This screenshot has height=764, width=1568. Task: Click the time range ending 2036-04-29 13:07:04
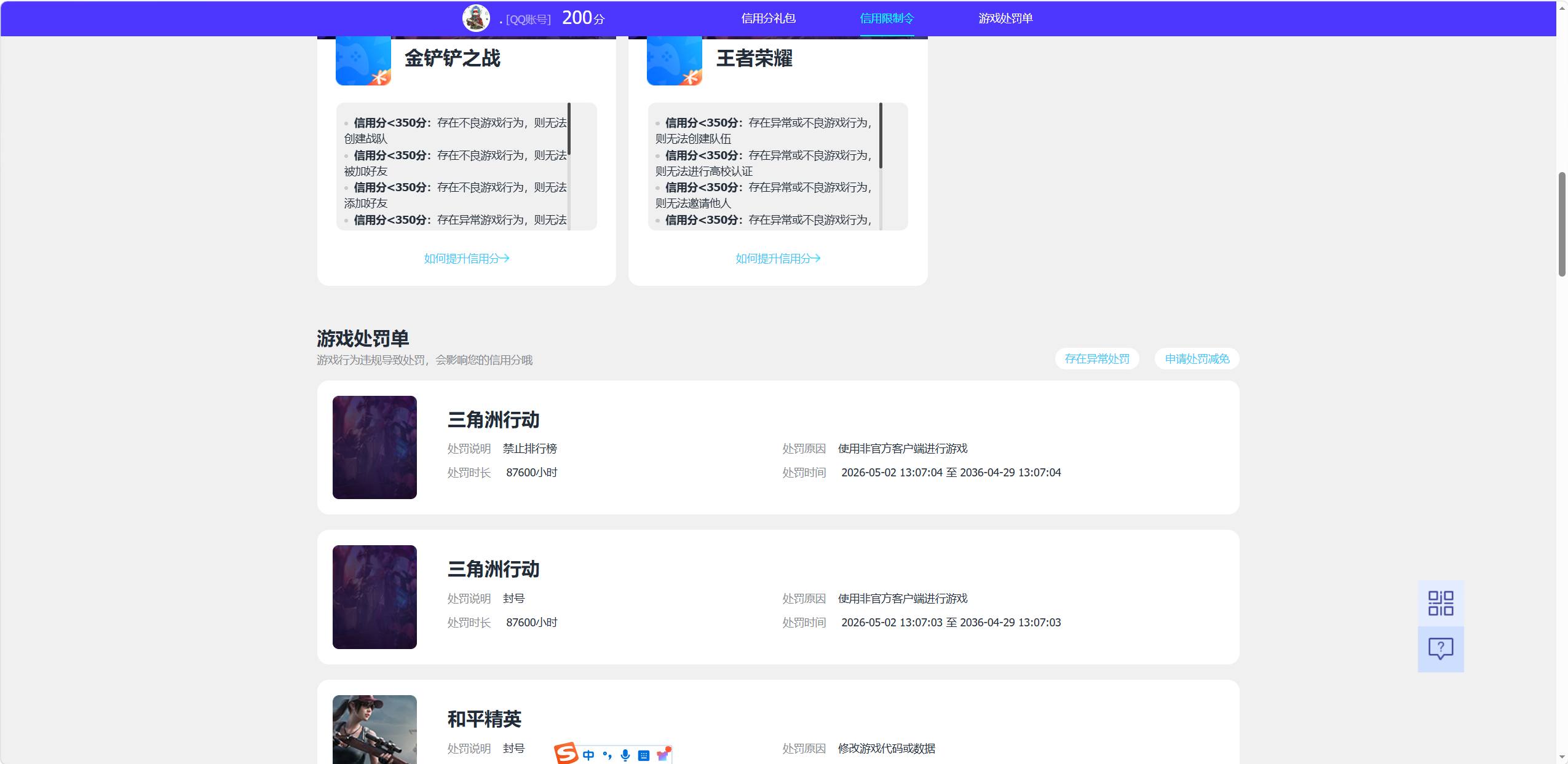click(x=951, y=473)
